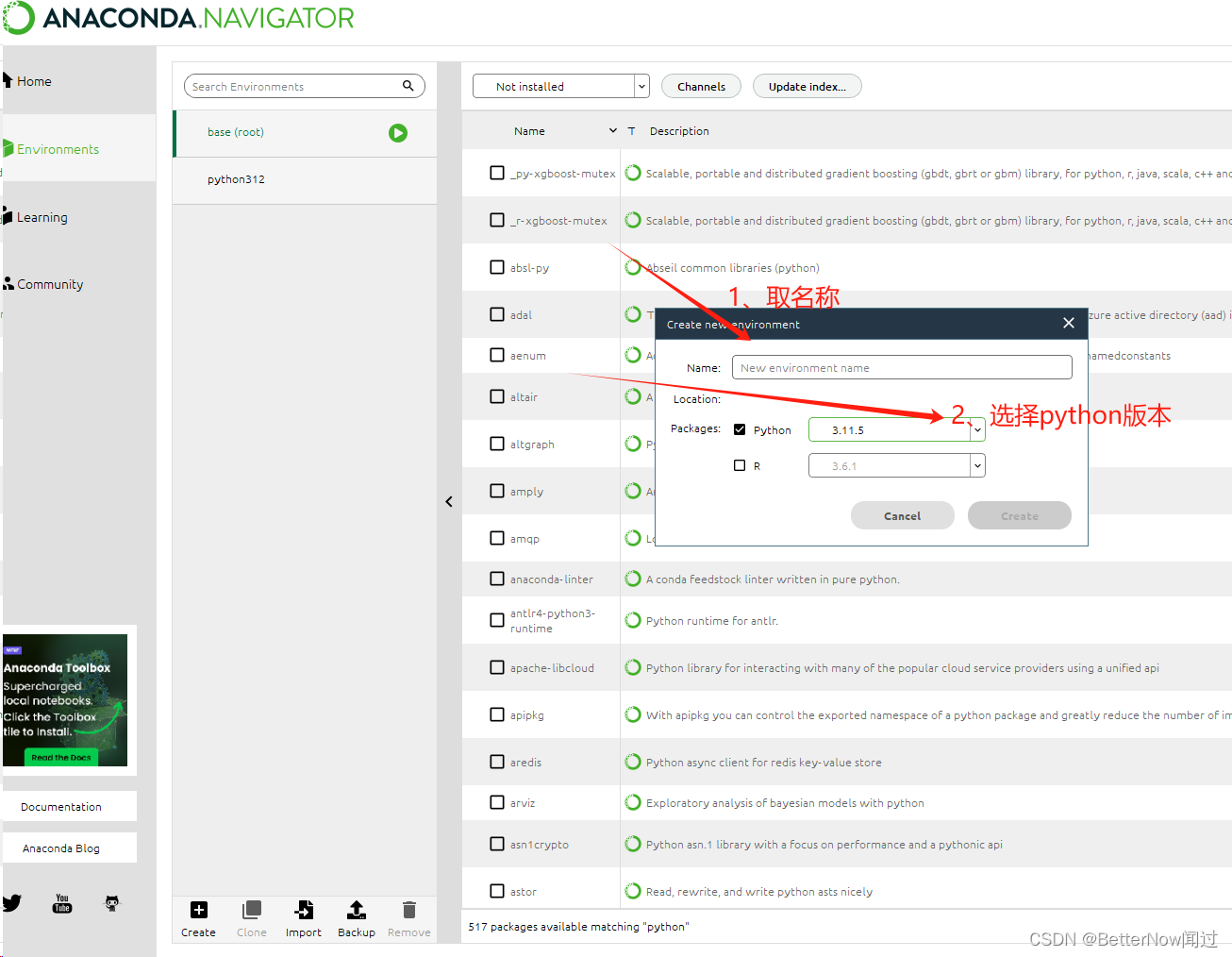Click the Description column header
The image size is (1232, 957).
[679, 131]
